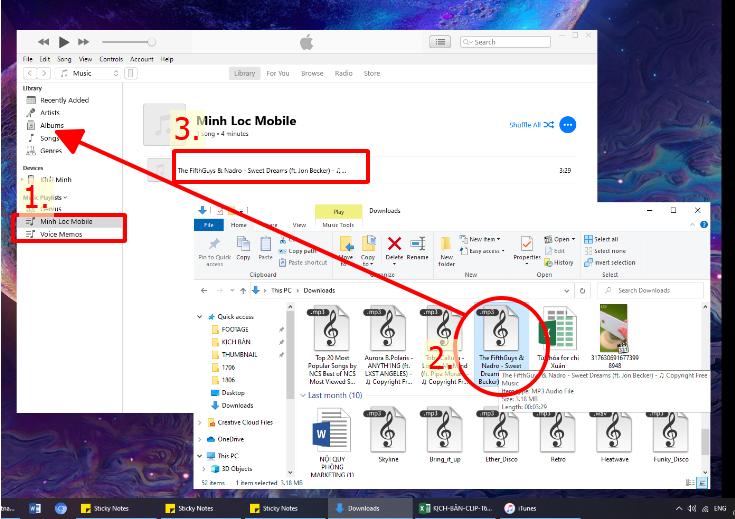The height and width of the screenshot is (519, 735).
Task: Open the Open button dropdown arrow
Action: tap(573, 239)
